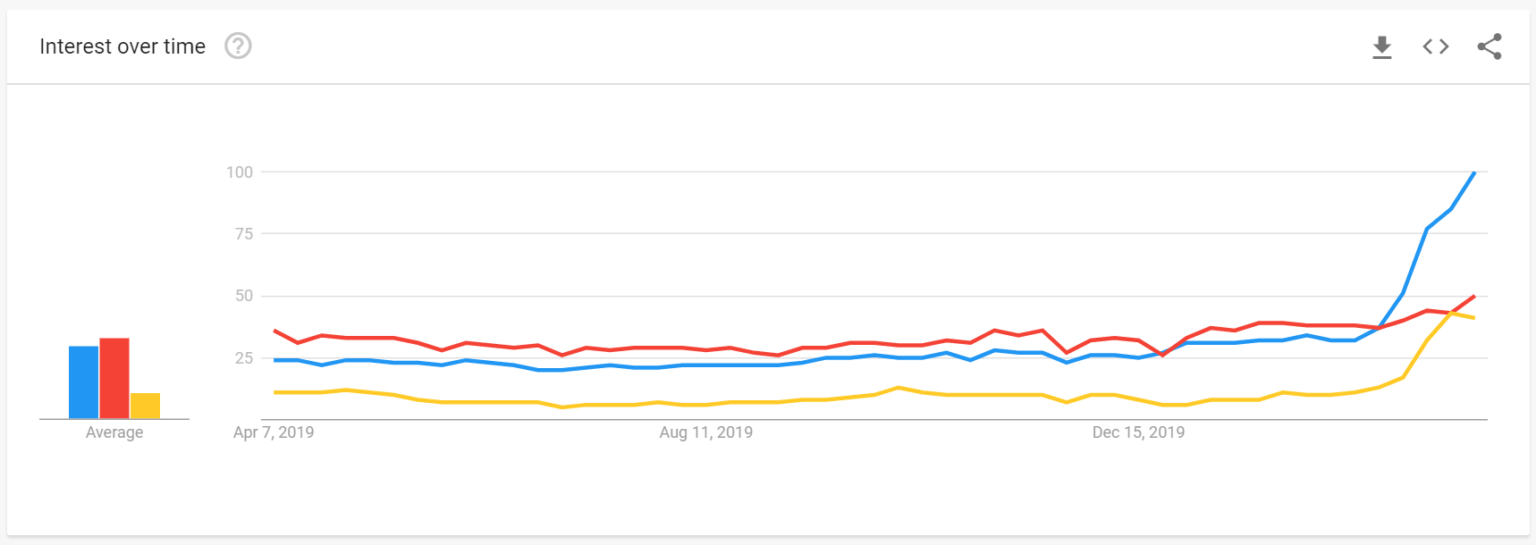
Task: Click the help question mark icon
Action: (x=238, y=46)
